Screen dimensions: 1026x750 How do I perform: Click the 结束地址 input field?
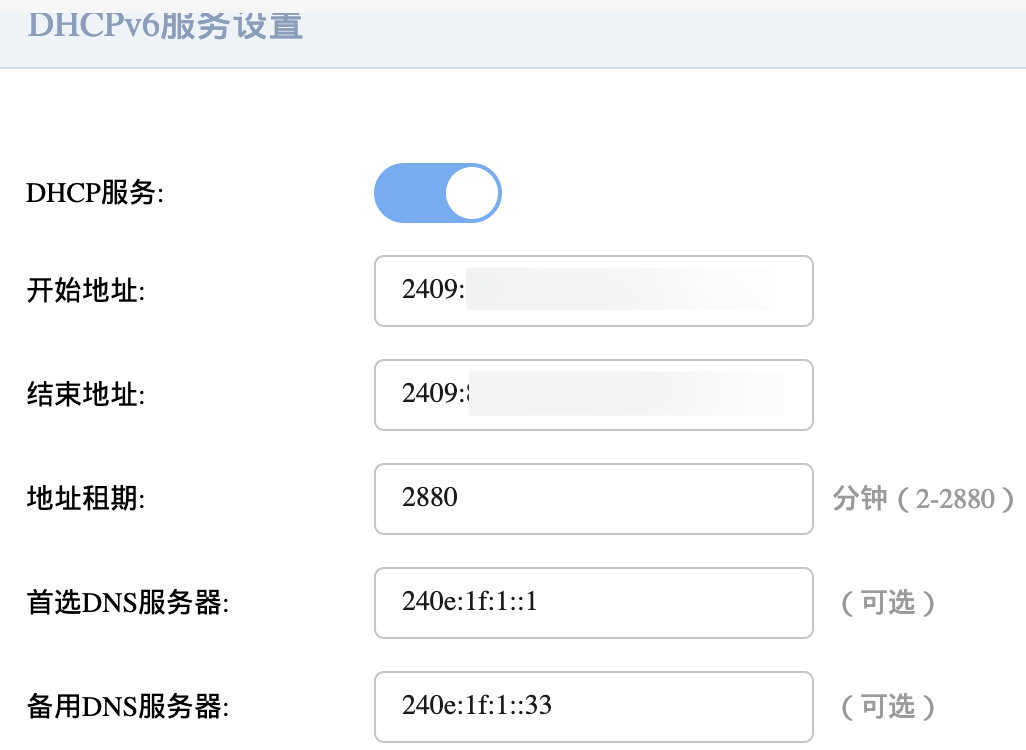[593, 395]
